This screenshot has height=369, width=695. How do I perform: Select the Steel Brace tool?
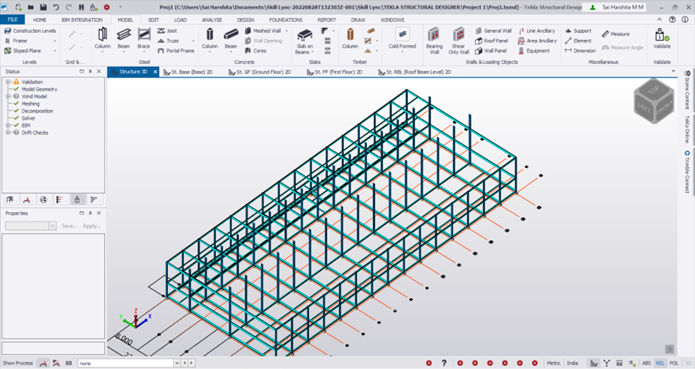144,39
